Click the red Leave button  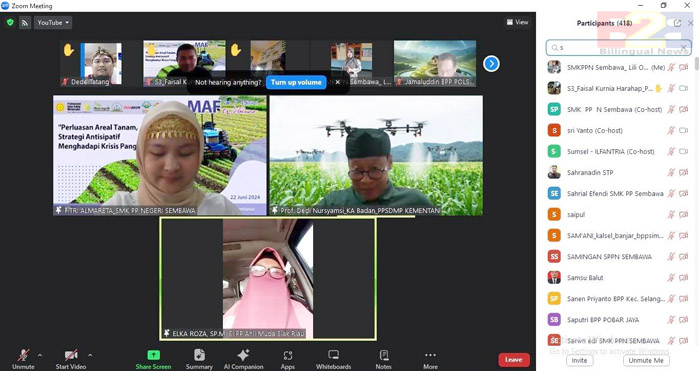[x=514, y=360]
